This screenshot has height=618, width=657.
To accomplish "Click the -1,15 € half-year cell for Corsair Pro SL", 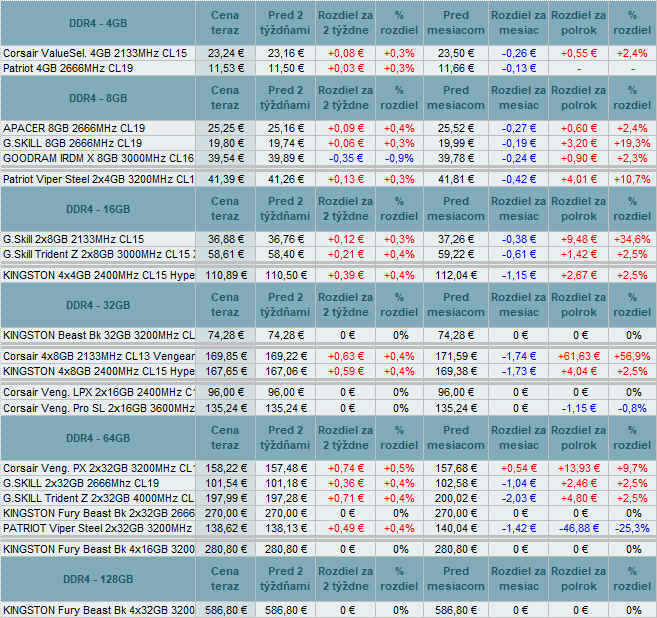I will [x=579, y=408].
